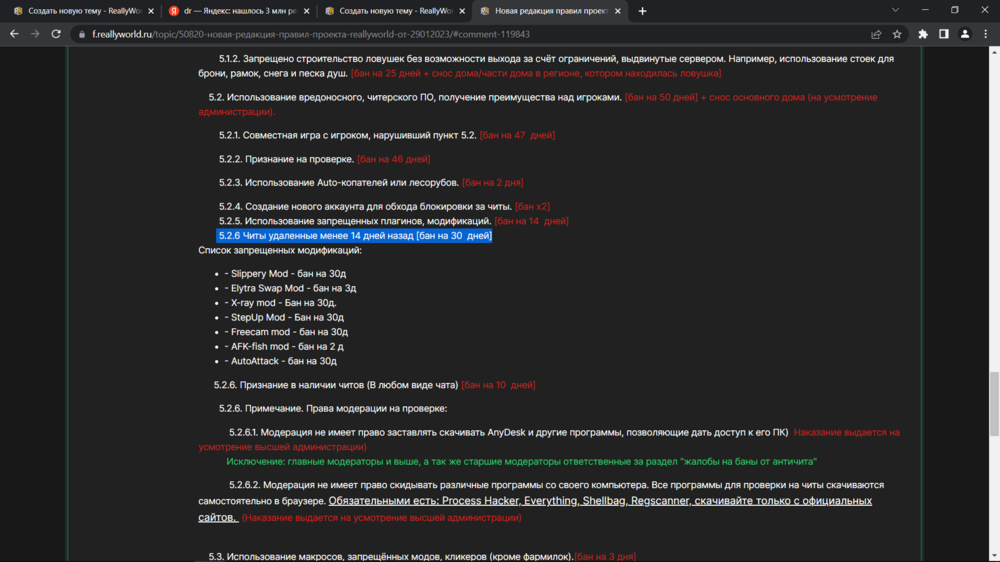
Task: Click the underlined 'Обязательными есть: Process Hacker' text
Action: tap(535, 508)
